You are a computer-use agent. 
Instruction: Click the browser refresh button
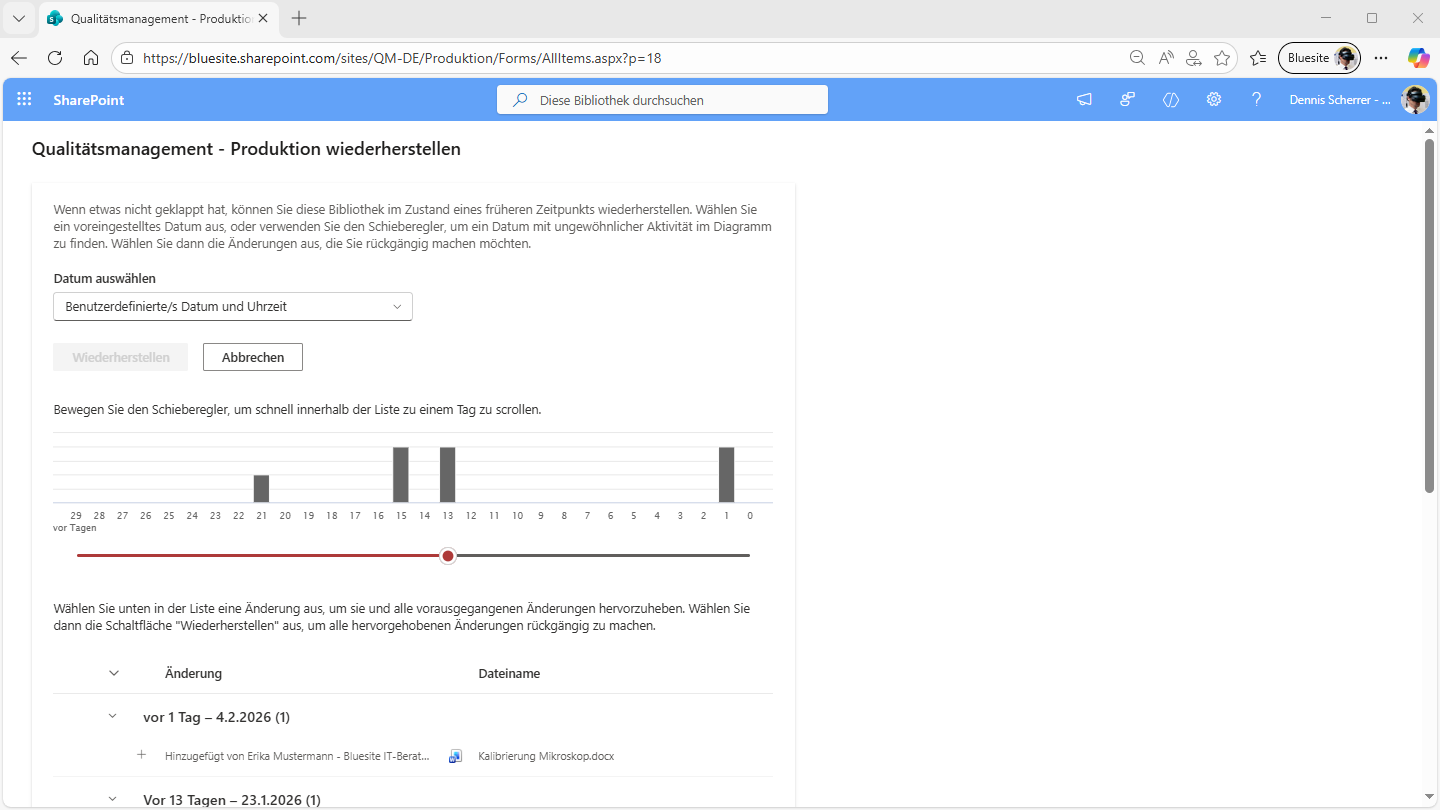coord(55,58)
